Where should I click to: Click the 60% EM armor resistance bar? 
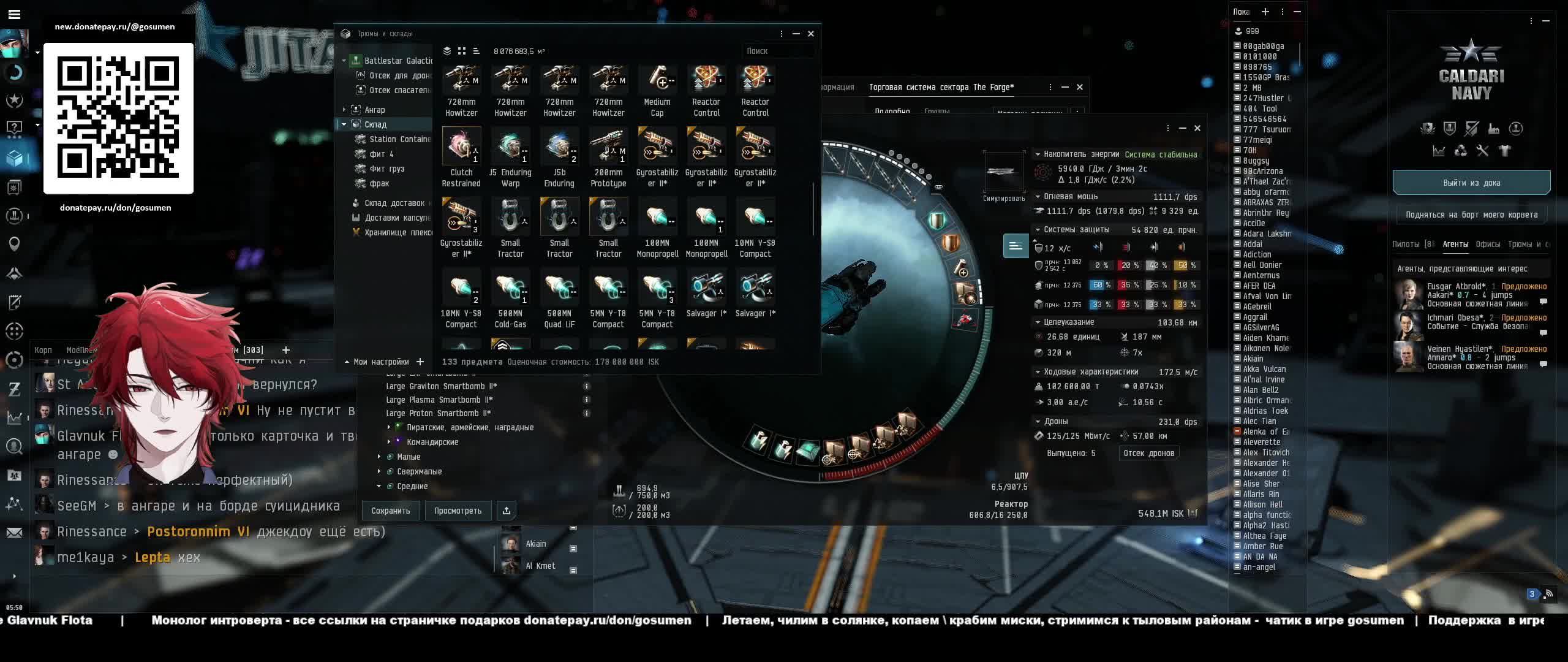click(1101, 285)
